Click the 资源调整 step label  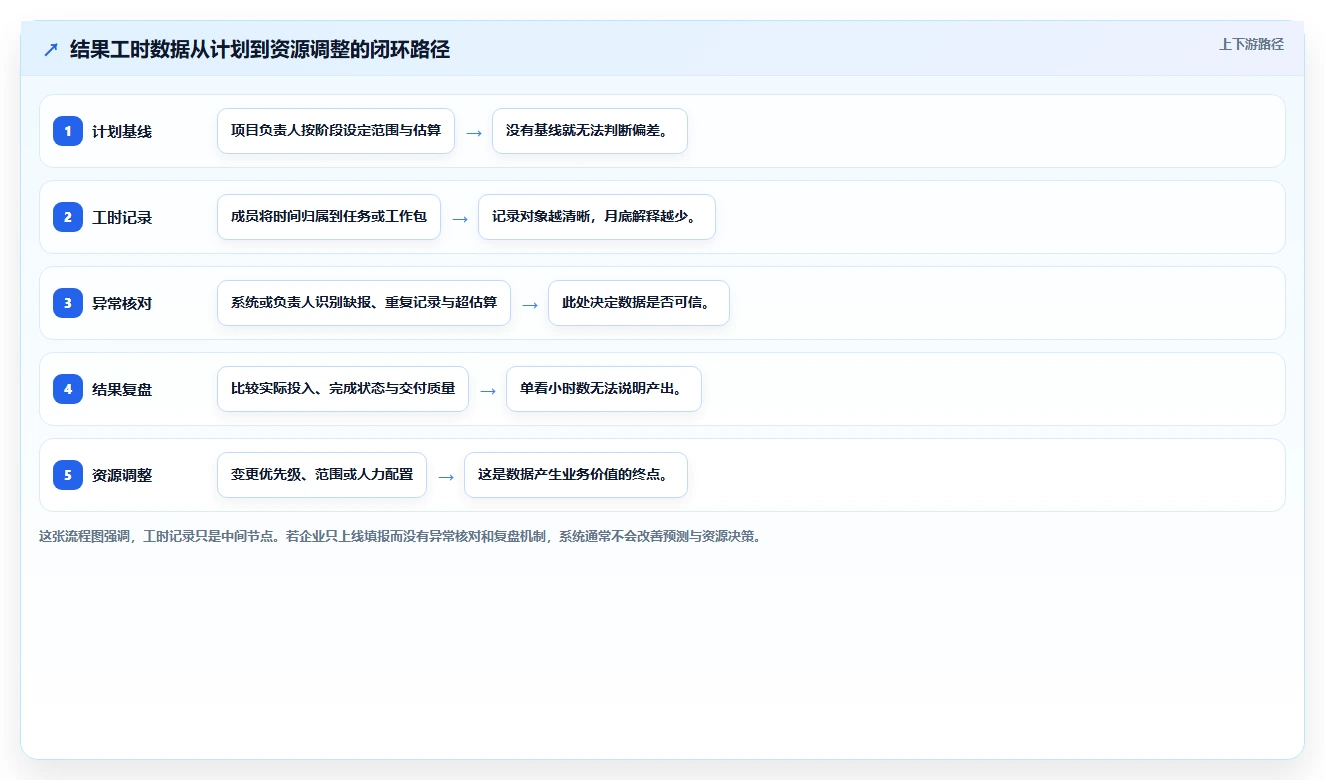pos(122,475)
